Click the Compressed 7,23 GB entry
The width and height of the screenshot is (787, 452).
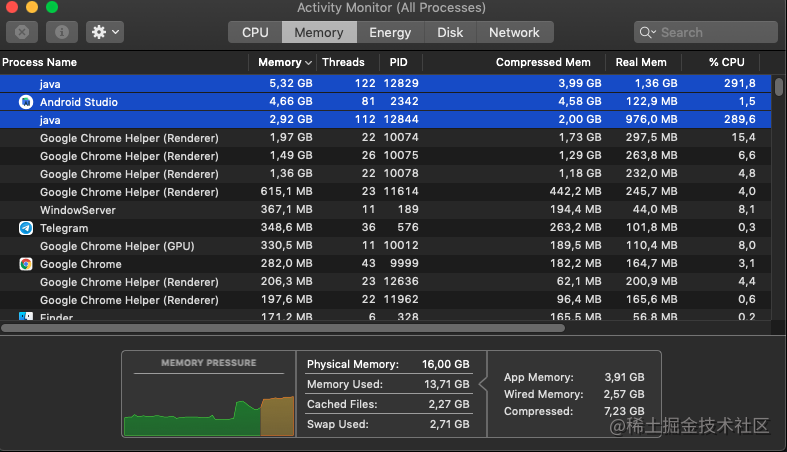coord(574,411)
